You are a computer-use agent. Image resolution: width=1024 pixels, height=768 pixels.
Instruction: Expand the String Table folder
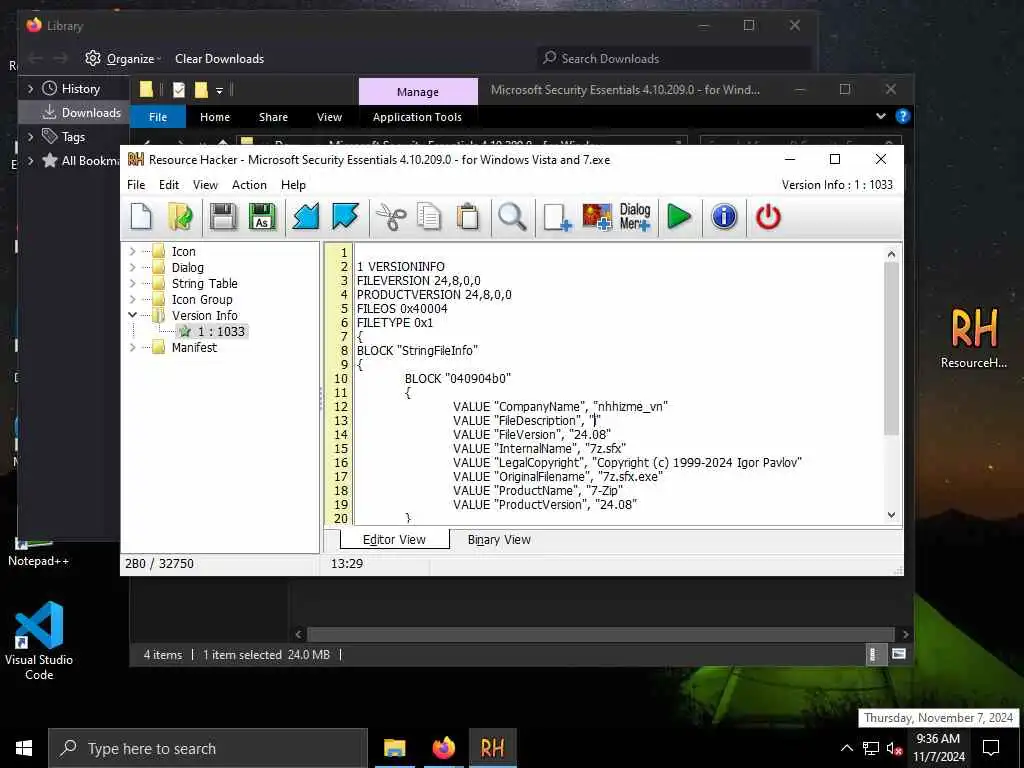click(133, 283)
